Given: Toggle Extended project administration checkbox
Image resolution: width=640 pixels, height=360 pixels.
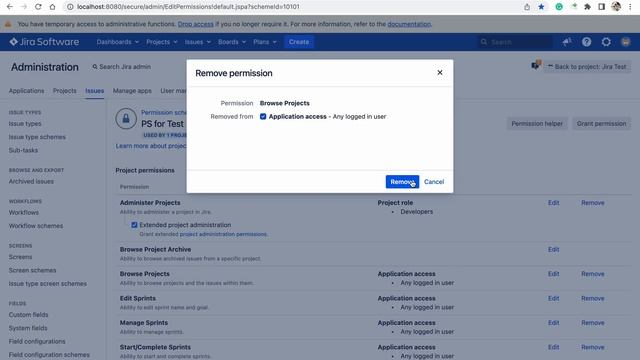Looking at the screenshot, I should pyautogui.click(x=134, y=225).
